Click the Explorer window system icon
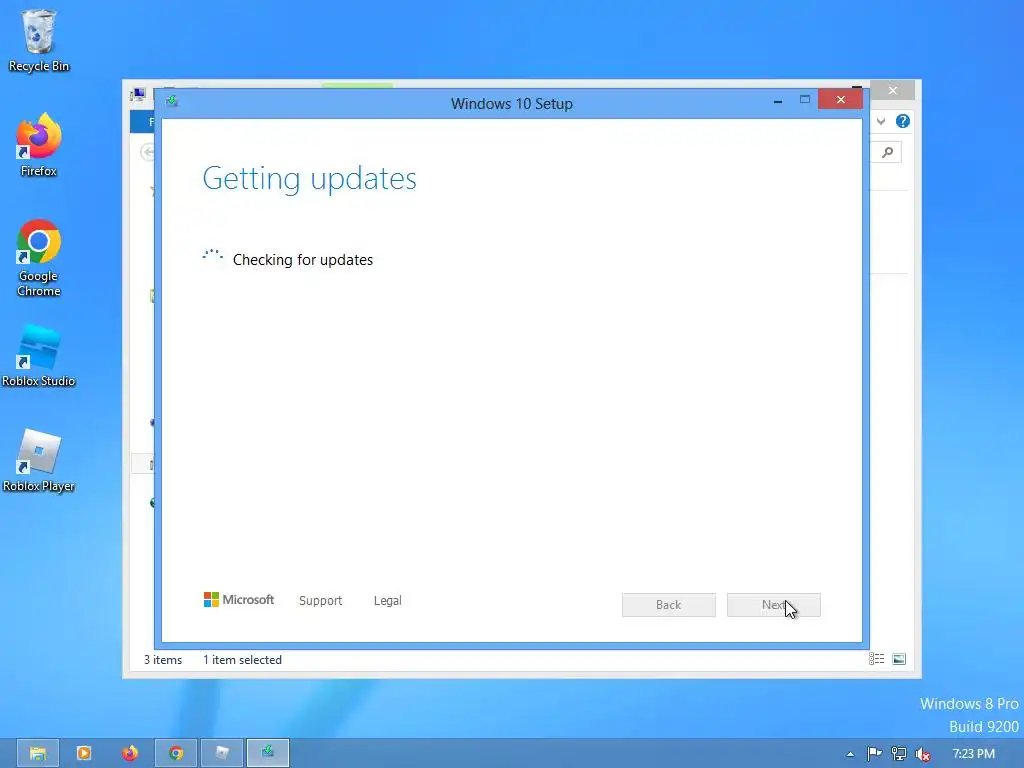This screenshot has width=1024, height=768. coord(138,95)
